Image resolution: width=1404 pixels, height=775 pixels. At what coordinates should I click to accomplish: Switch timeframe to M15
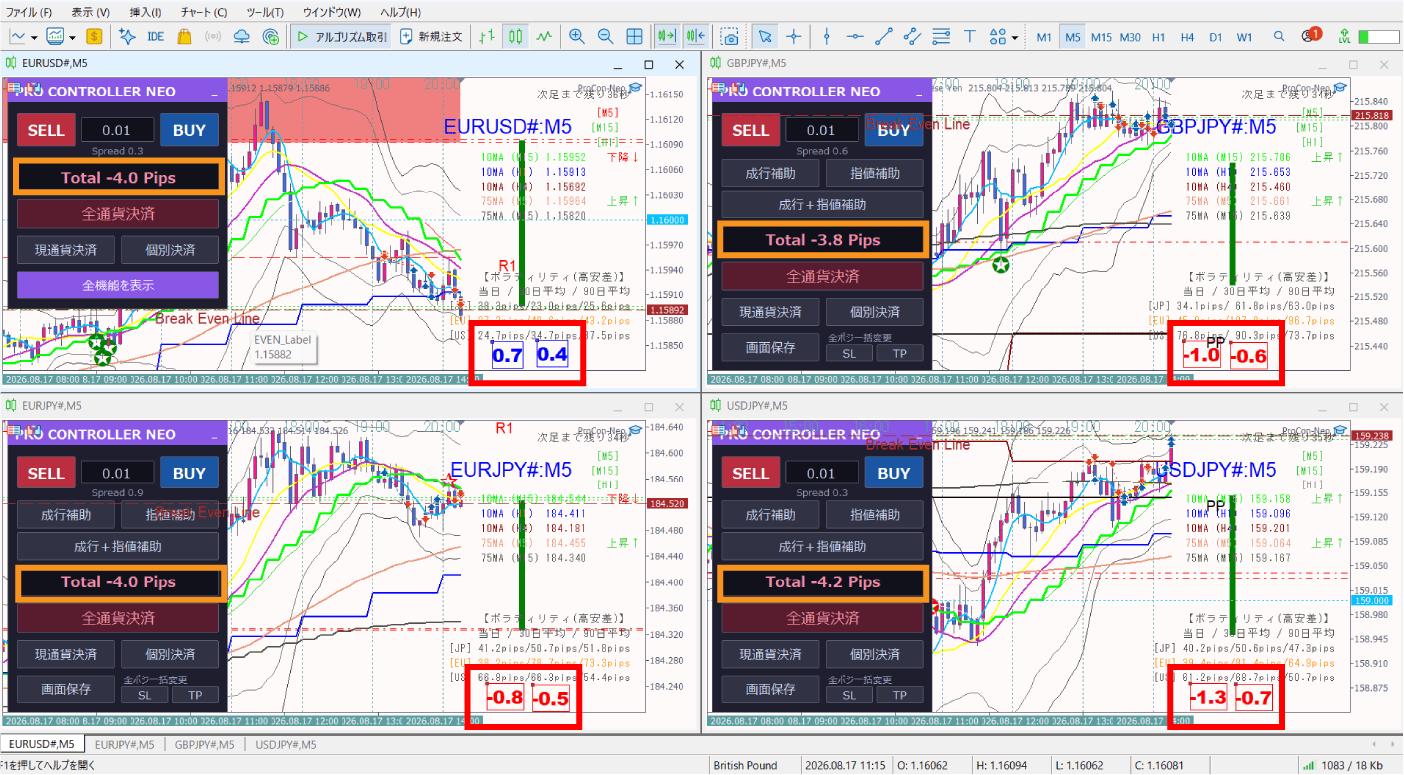[x=1101, y=37]
